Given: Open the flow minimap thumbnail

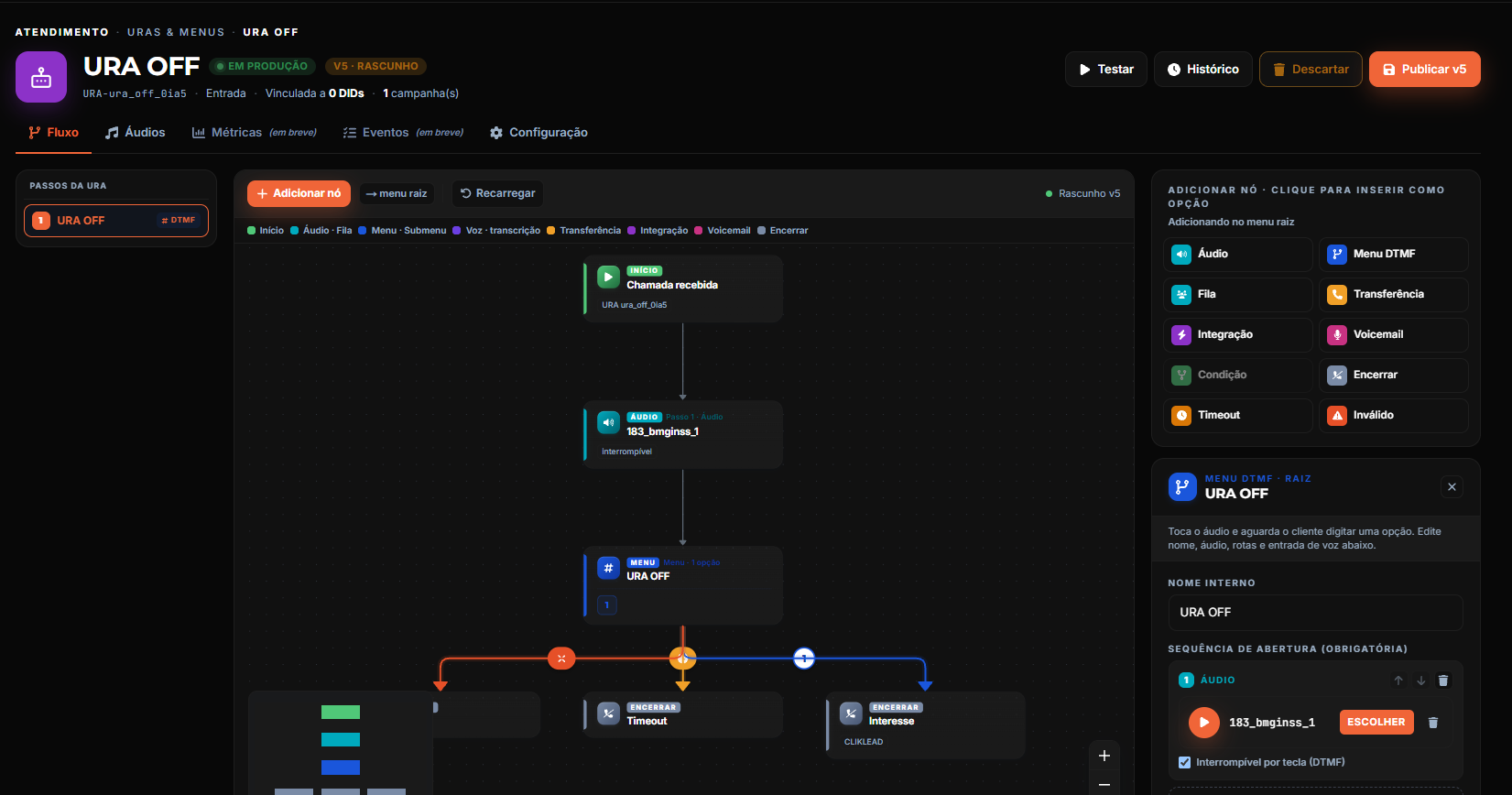Looking at the screenshot, I should point(341,743).
